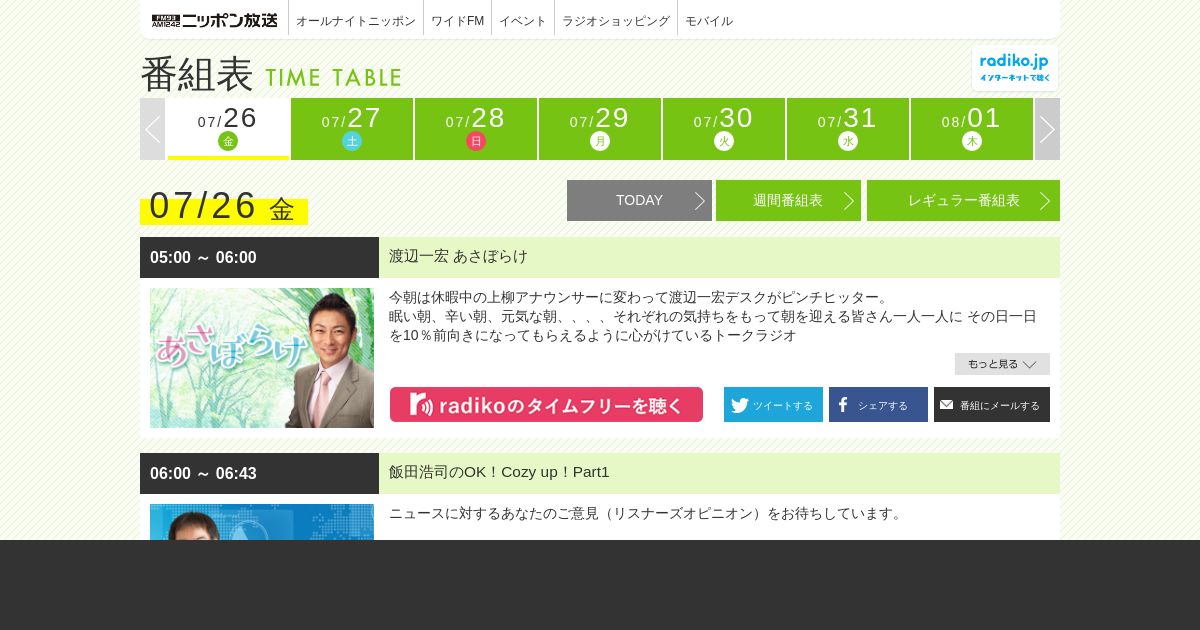Select the 07/30 Tuesday date tab
This screenshot has width=1200, height=630.
[724, 129]
